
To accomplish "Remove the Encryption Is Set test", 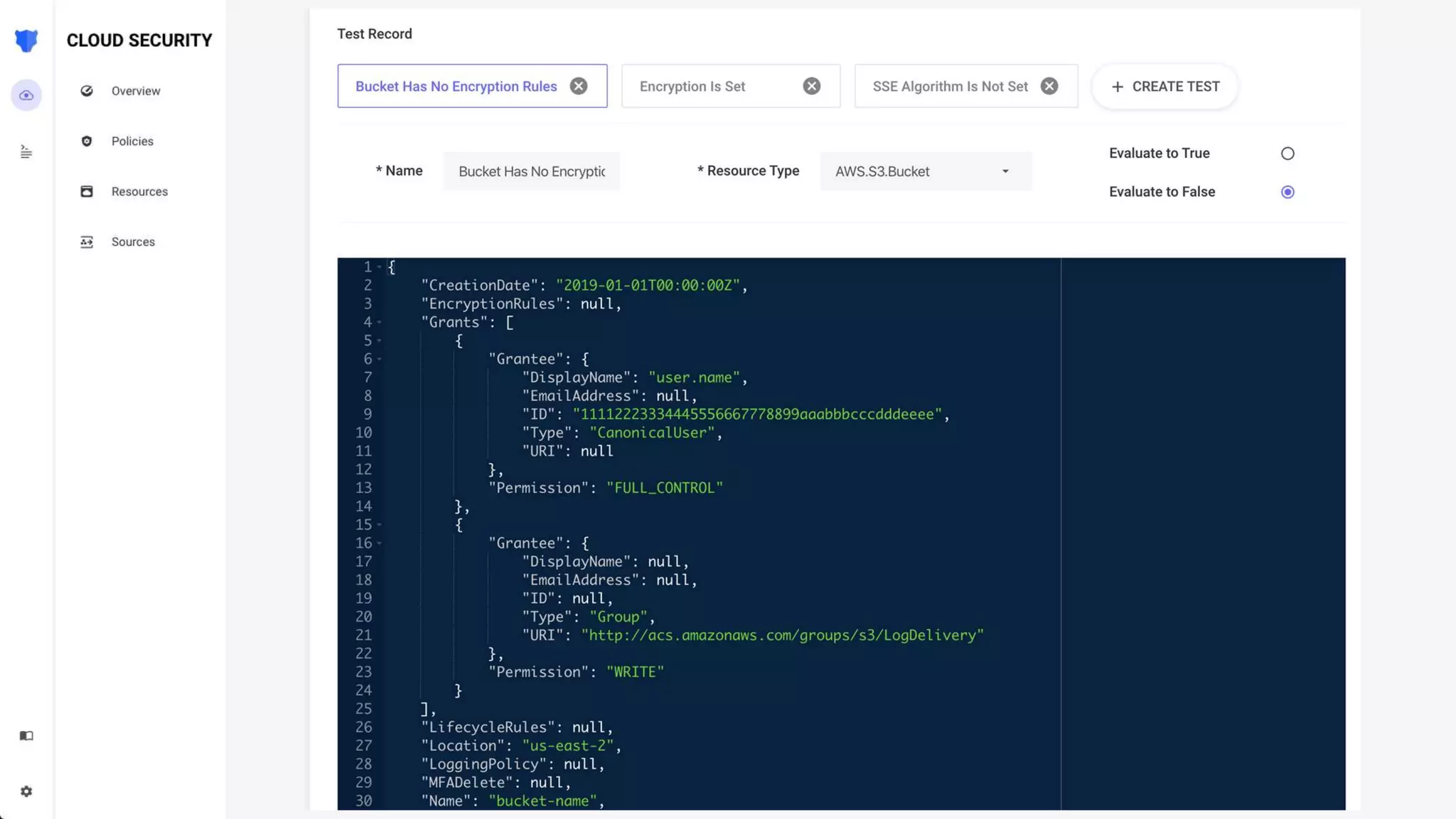I will [x=811, y=86].
